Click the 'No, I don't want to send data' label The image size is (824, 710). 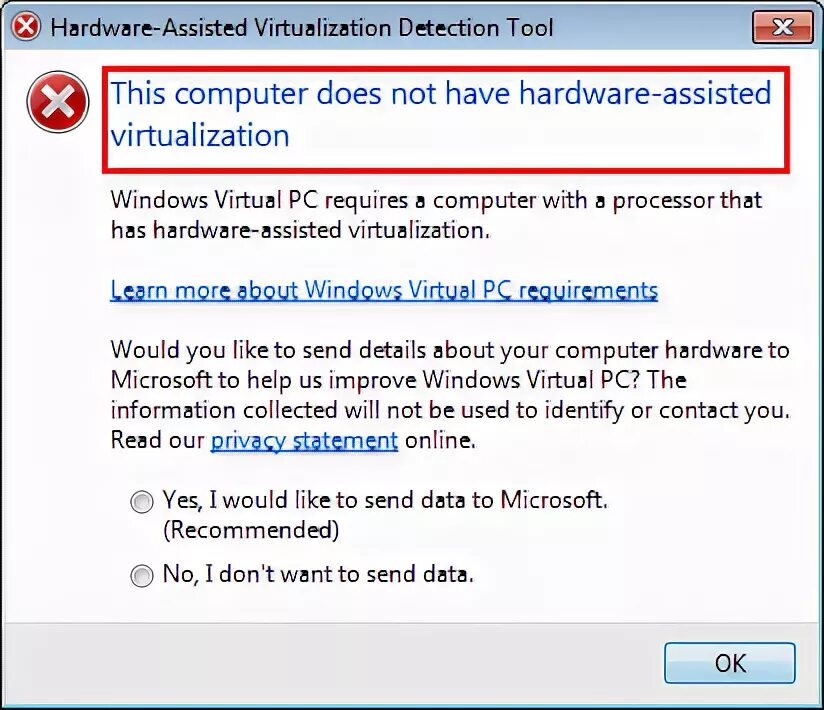click(x=318, y=574)
